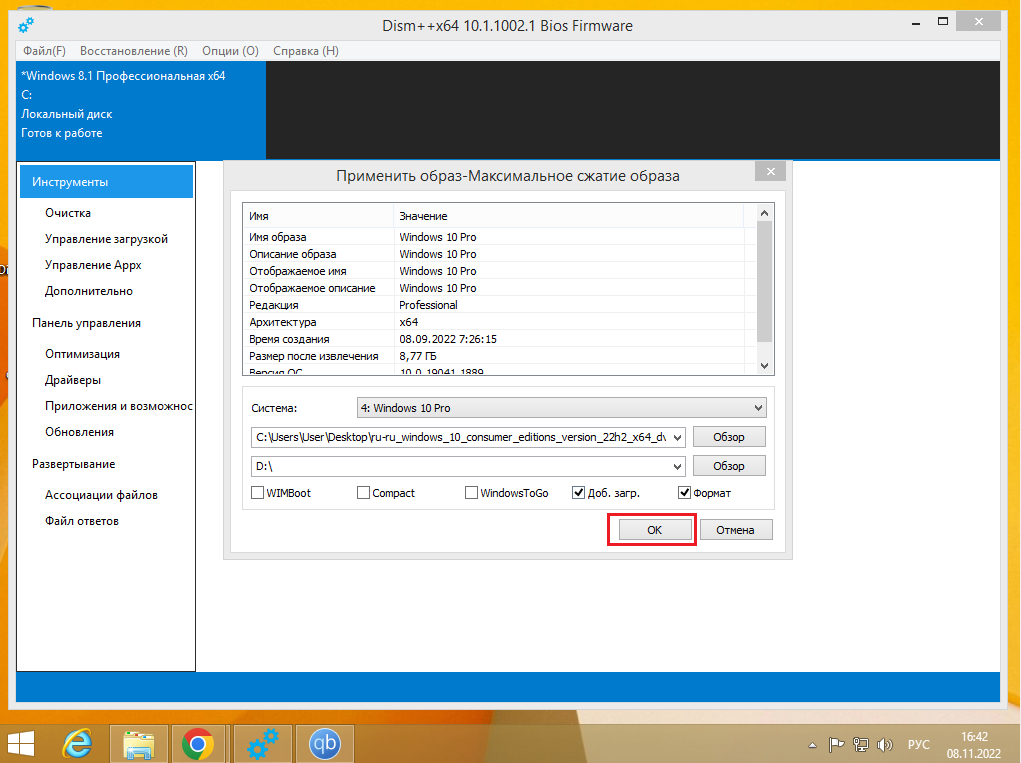This screenshot has height=763, width=1021.
Task: Open the image file path dropdown
Action: (x=677, y=437)
